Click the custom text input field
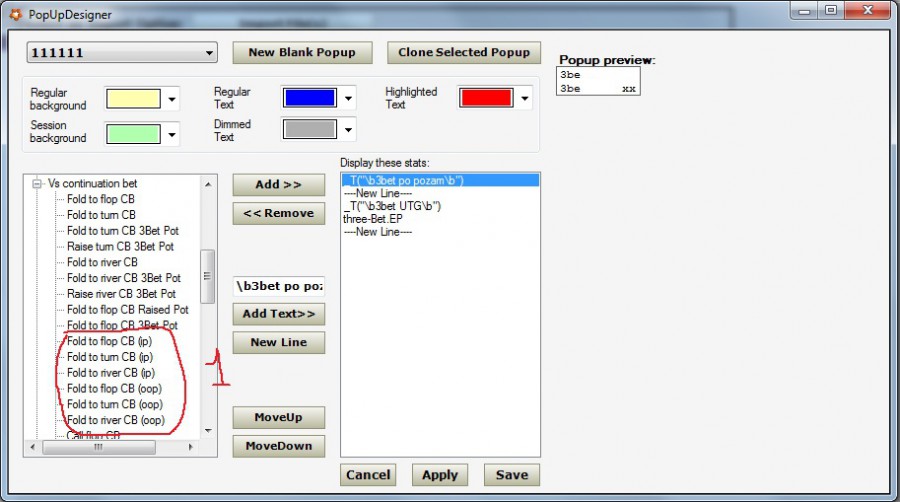 (x=279, y=286)
